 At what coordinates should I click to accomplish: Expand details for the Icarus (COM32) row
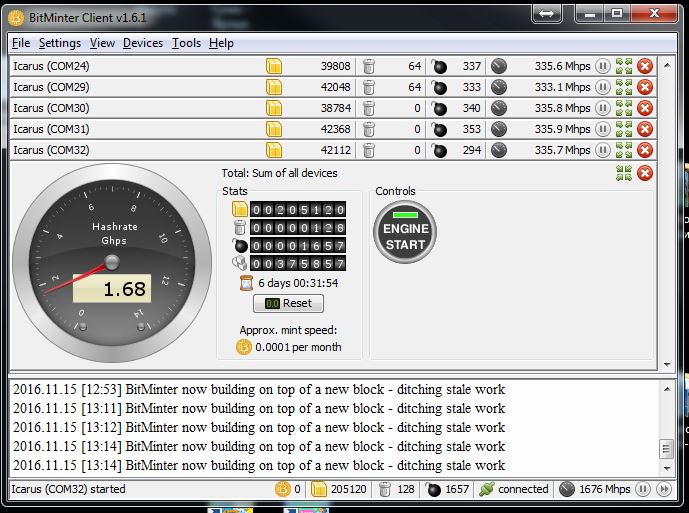click(x=624, y=150)
